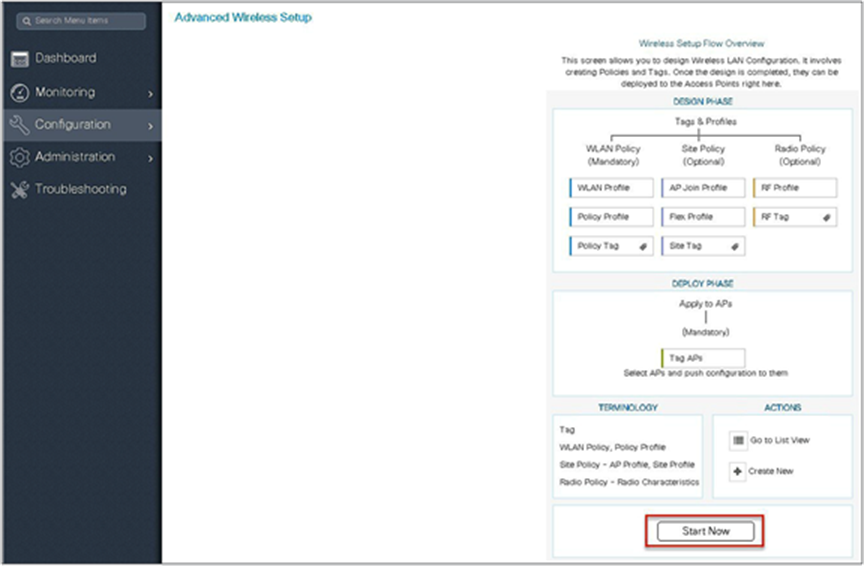Click the Go to List View label

[780, 440]
